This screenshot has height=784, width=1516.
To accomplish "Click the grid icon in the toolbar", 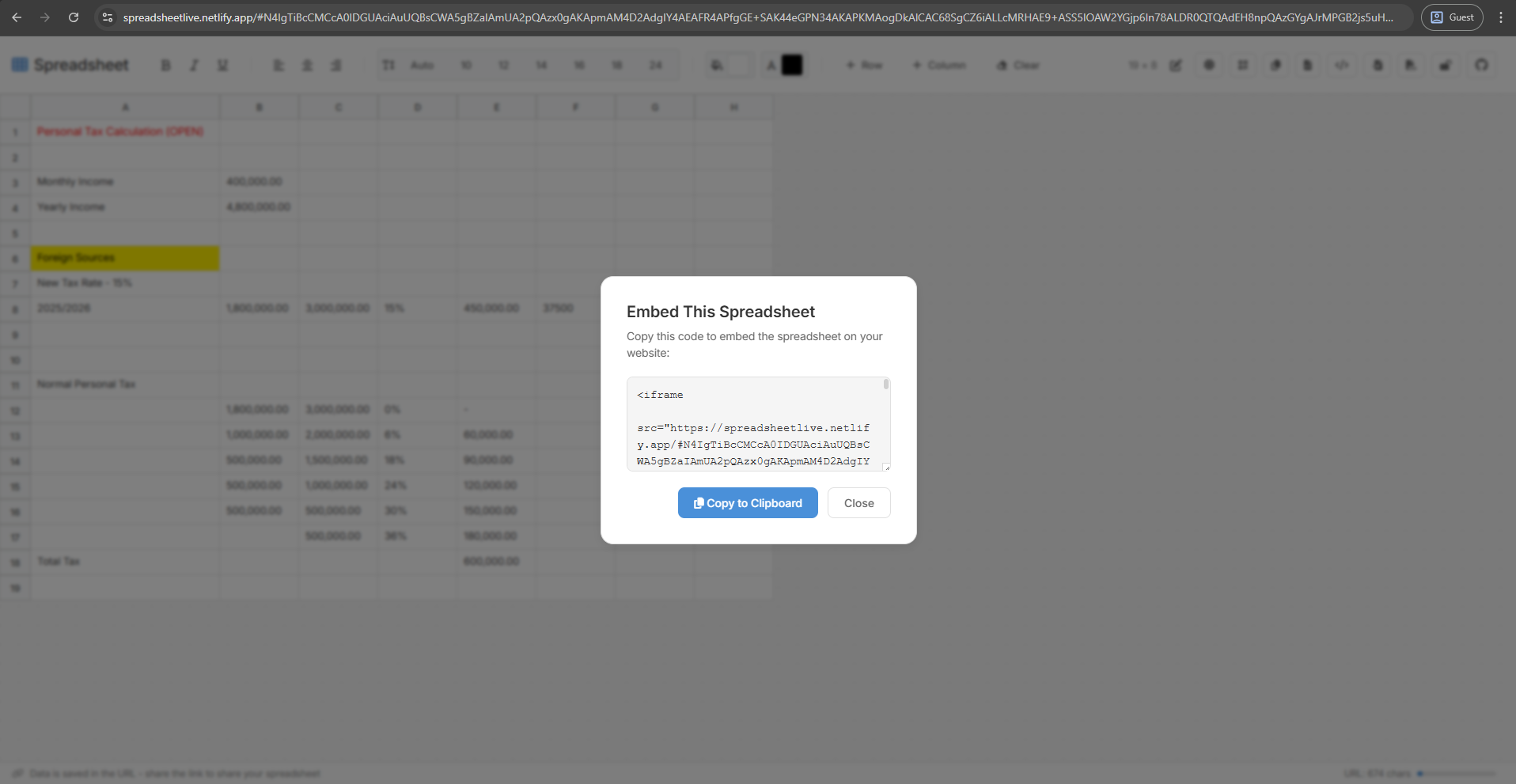I will click(x=1243, y=65).
